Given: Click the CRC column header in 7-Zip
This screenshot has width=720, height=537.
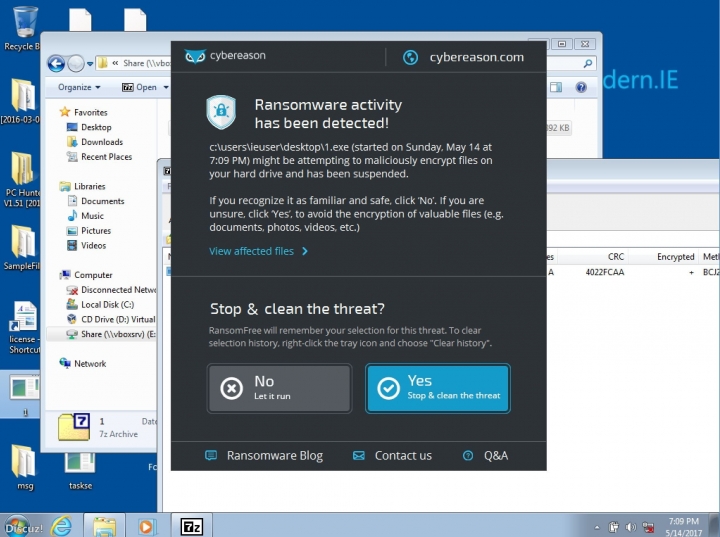Looking at the screenshot, I should (x=616, y=256).
